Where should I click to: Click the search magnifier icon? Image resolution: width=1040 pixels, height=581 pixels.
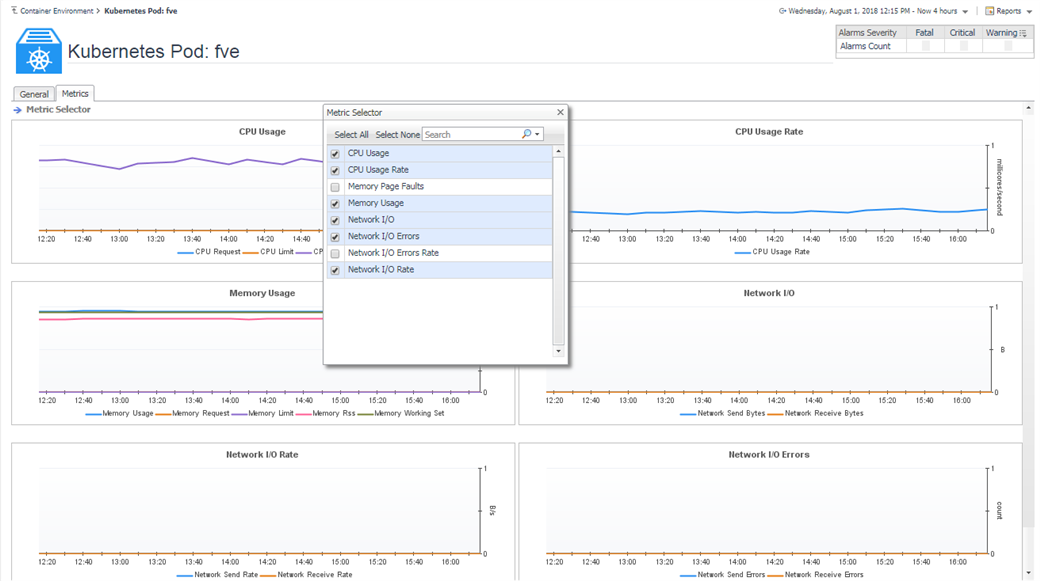click(527, 134)
